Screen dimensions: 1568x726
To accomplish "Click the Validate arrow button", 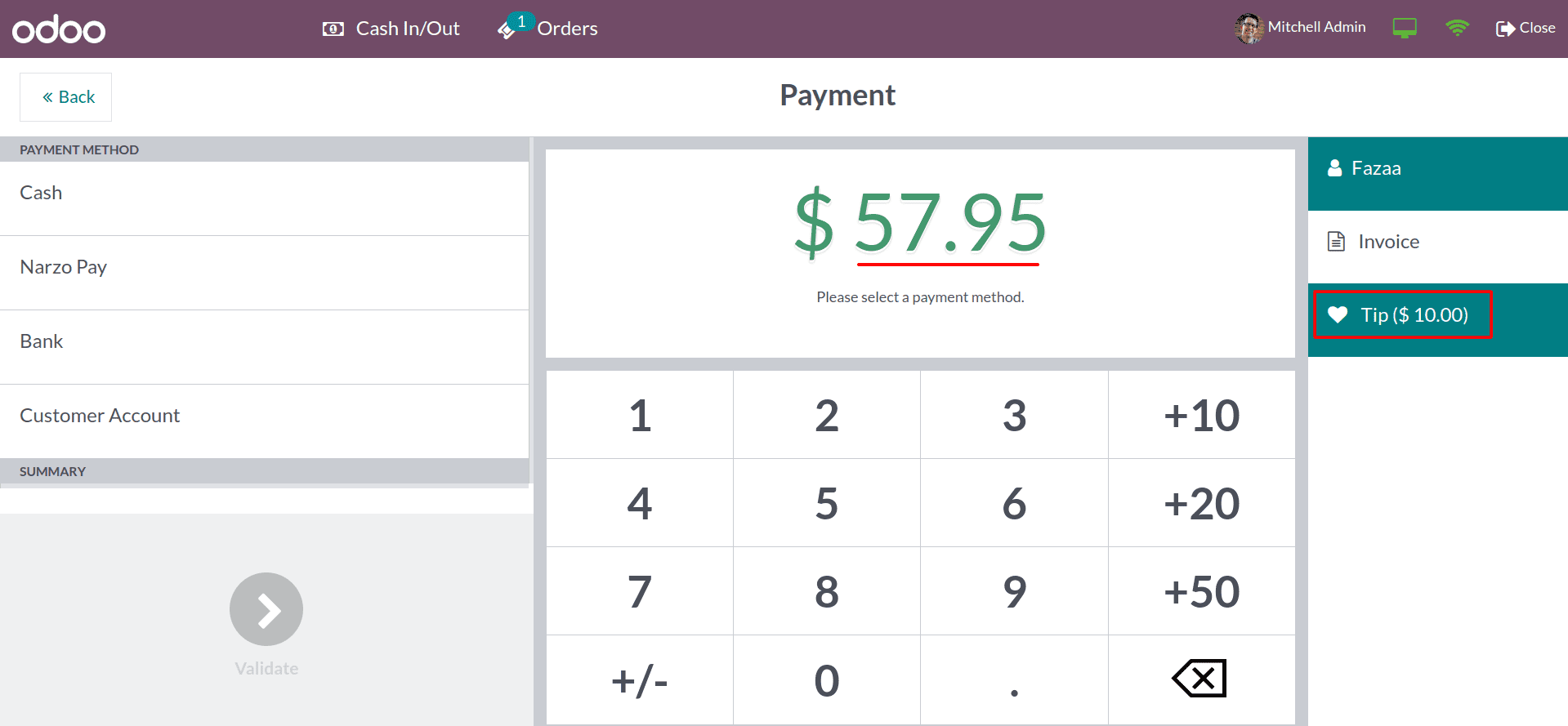I will 266,609.
